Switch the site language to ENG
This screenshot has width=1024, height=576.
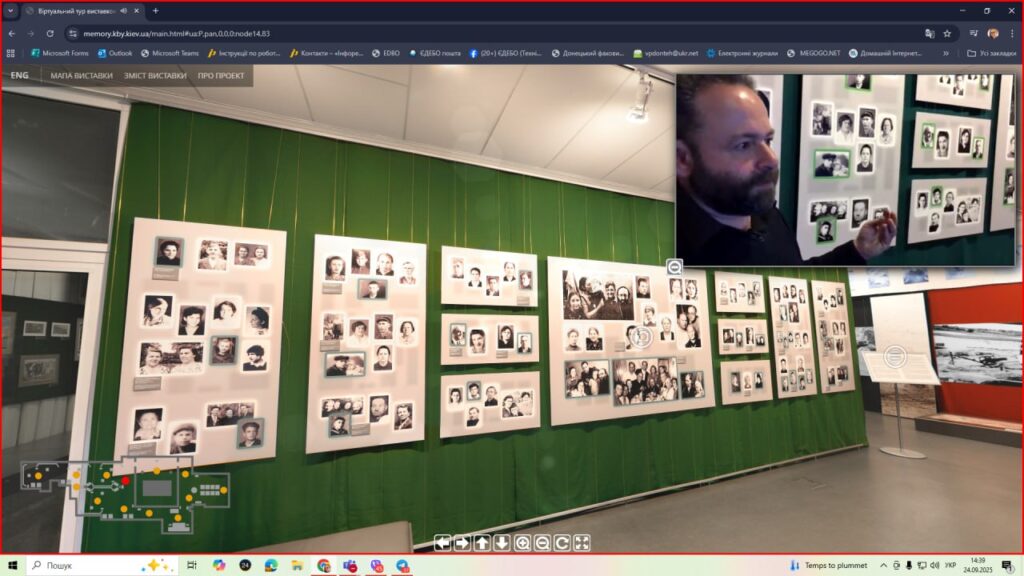[19, 75]
